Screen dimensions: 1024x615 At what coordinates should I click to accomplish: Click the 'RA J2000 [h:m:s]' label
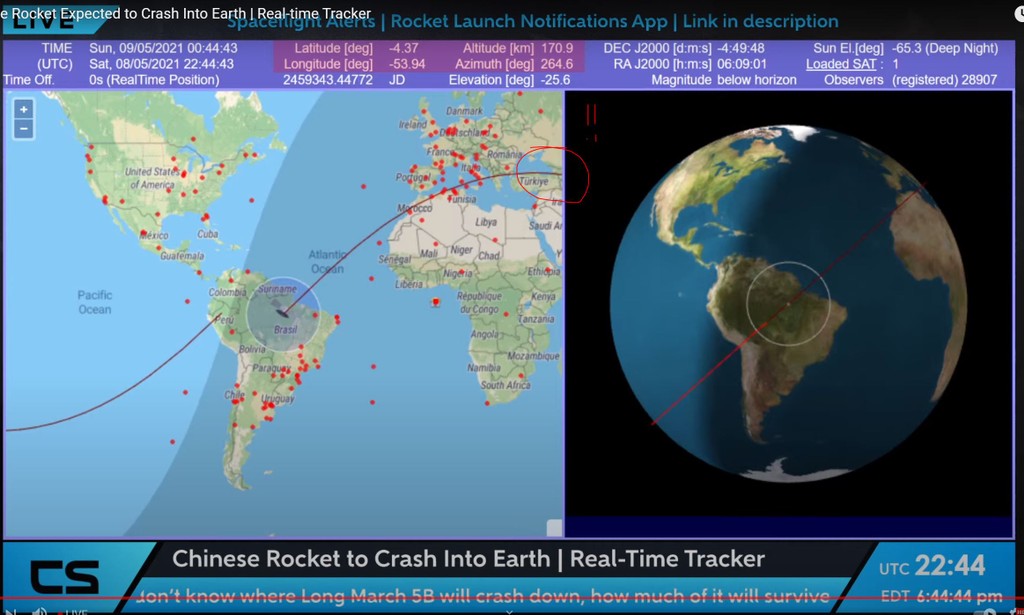coord(662,64)
